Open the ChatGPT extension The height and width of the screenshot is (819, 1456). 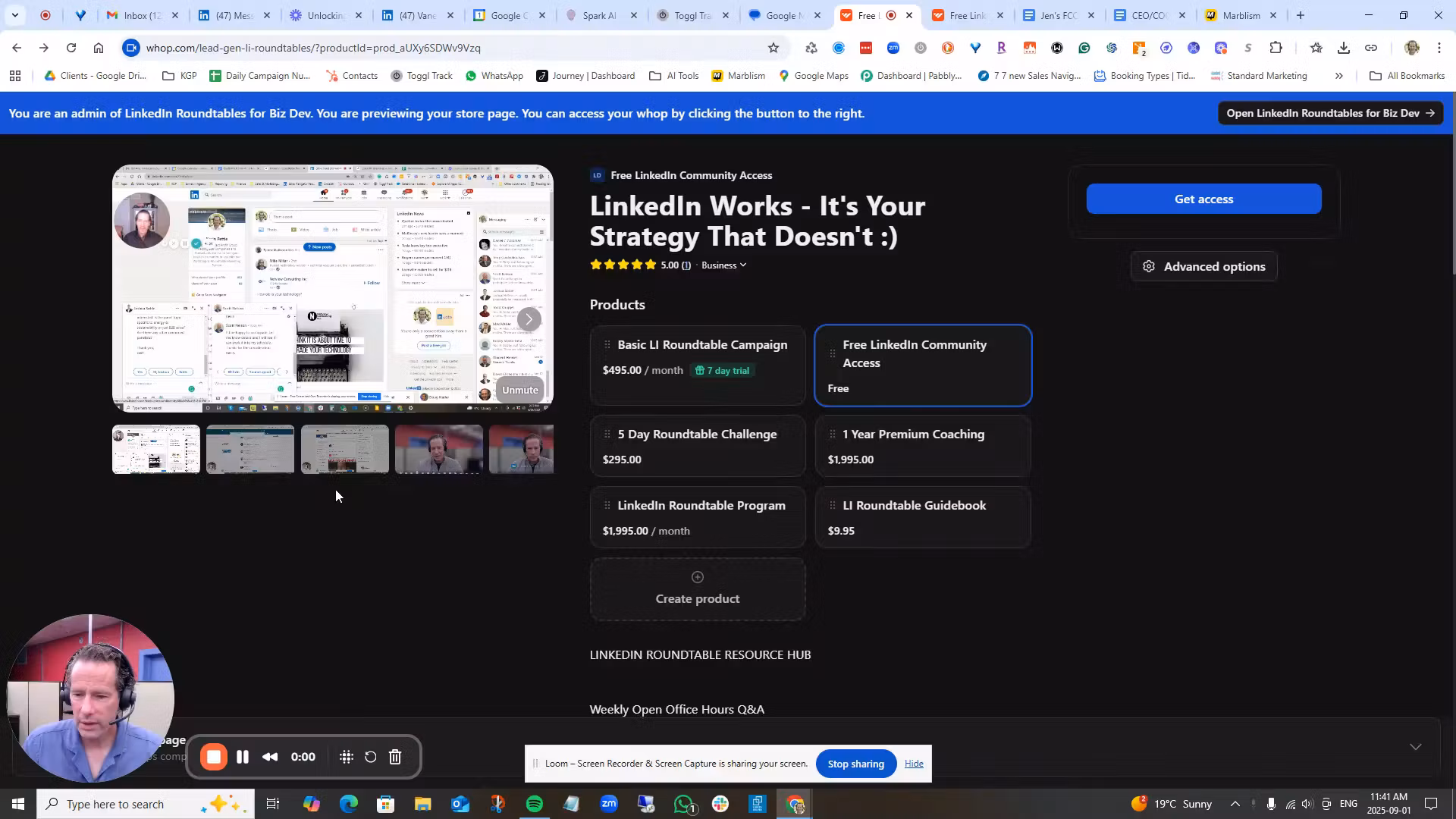pos(1111,47)
